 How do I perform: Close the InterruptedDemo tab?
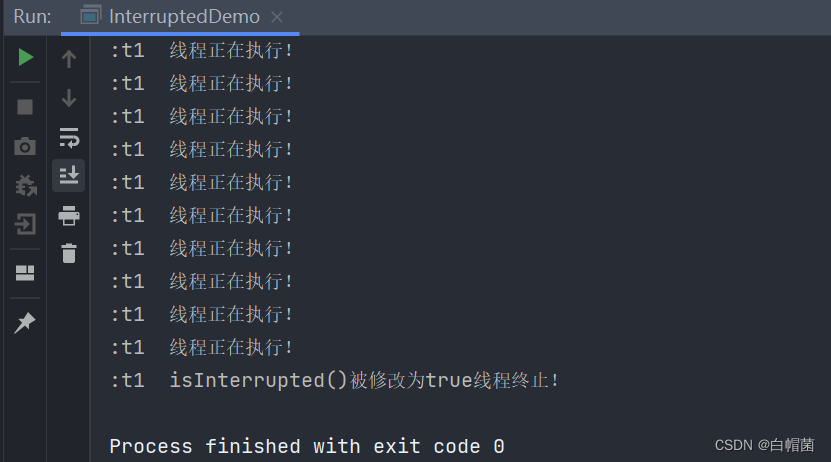point(277,17)
